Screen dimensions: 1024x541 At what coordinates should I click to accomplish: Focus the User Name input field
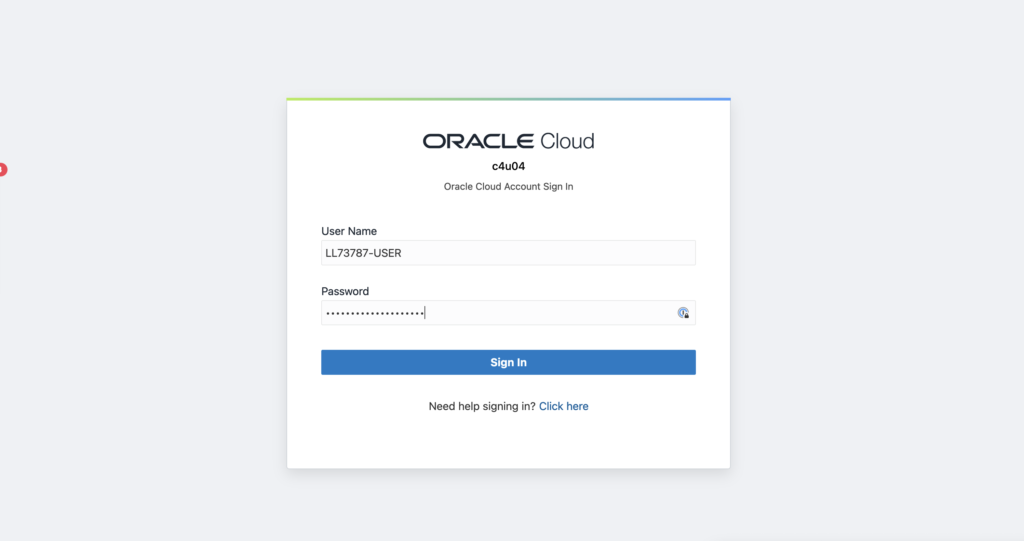pyautogui.click(x=508, y=253)
